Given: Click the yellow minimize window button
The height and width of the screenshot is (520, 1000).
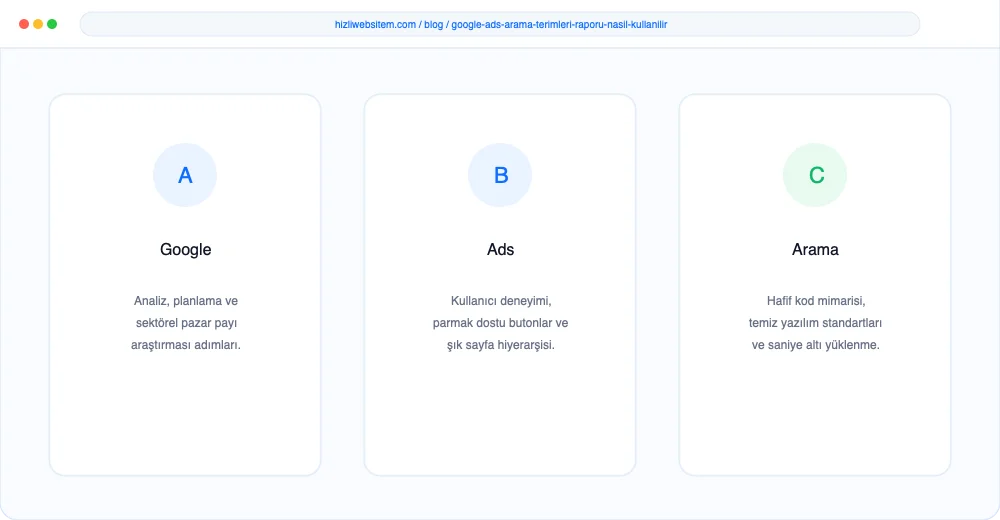Looking at the screenshot, I should (38, 24).
